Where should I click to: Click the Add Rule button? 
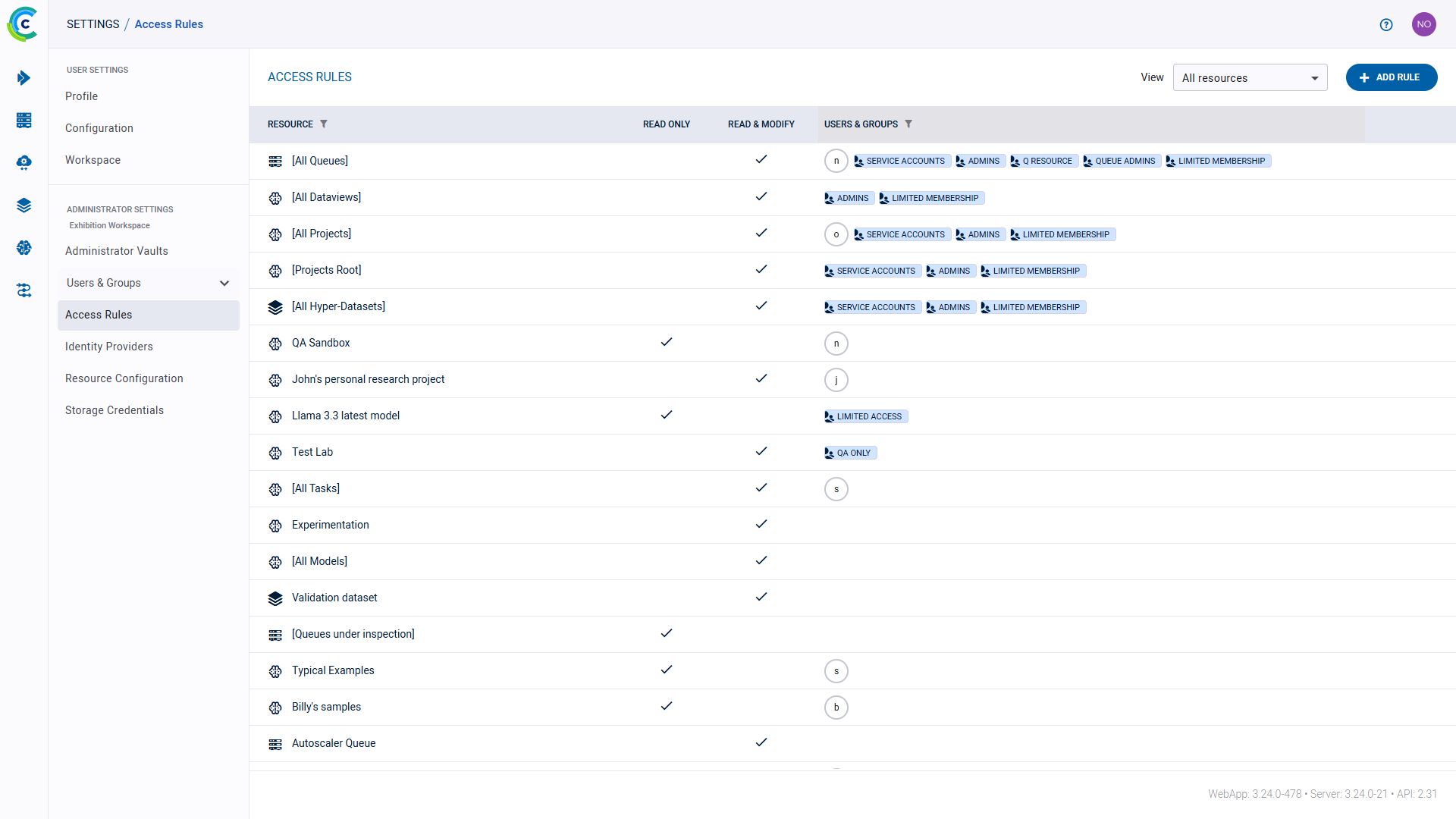pos(1391,77)
